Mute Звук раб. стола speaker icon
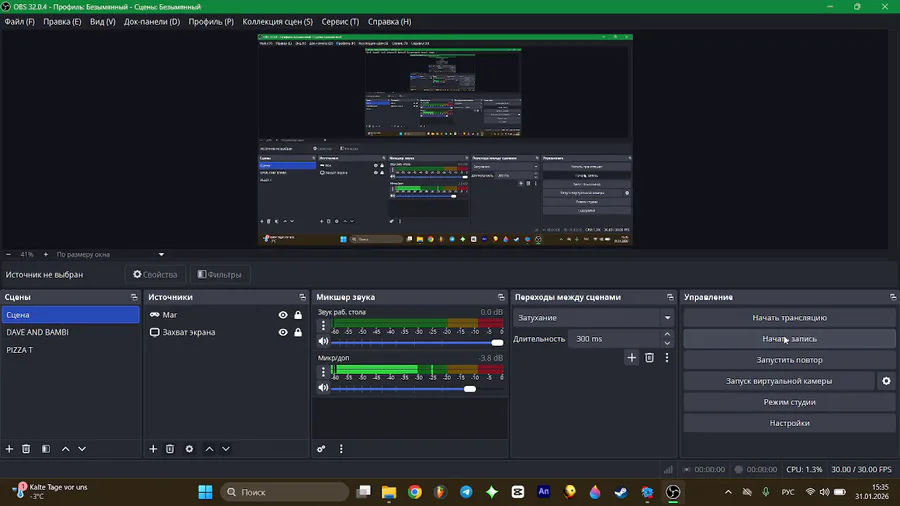This screenshot has height=506, width=900. (324, 341)
